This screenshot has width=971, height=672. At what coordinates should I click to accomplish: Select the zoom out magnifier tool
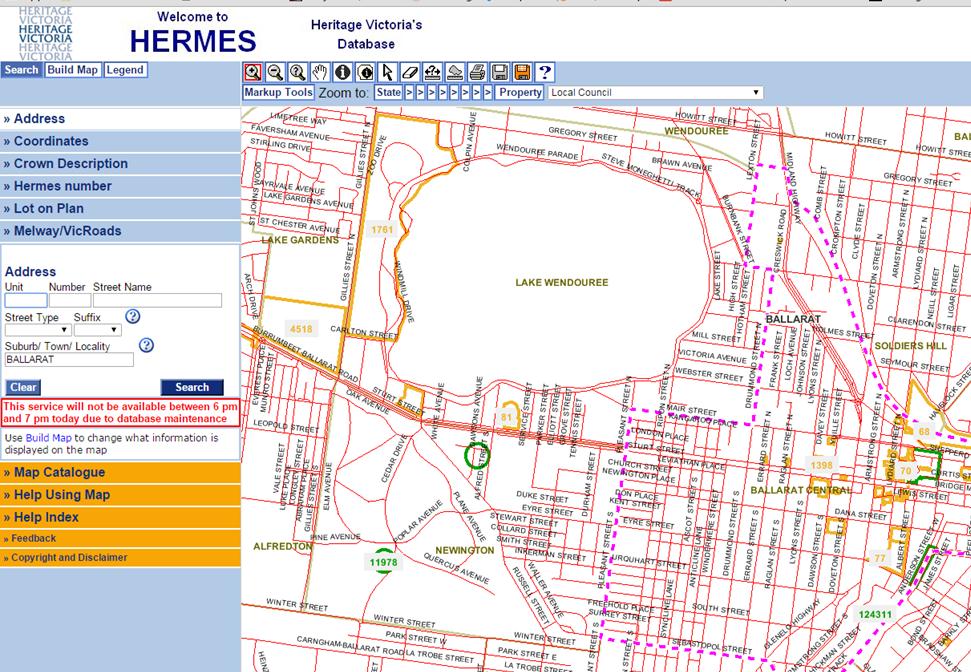tap(275, 72)
